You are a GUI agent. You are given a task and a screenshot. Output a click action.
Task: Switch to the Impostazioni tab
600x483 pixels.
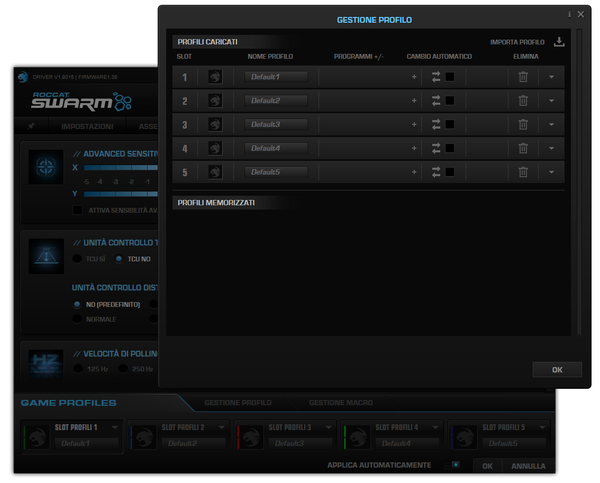click(87, 126)
